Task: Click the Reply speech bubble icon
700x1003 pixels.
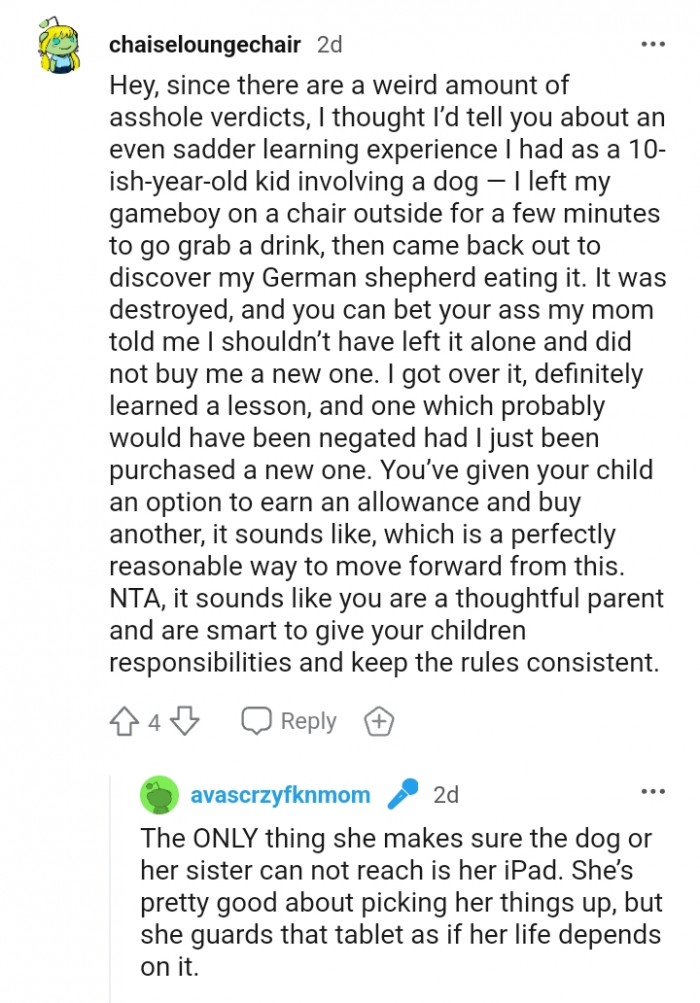Action: pyautogui.click(x=258, y=720)
